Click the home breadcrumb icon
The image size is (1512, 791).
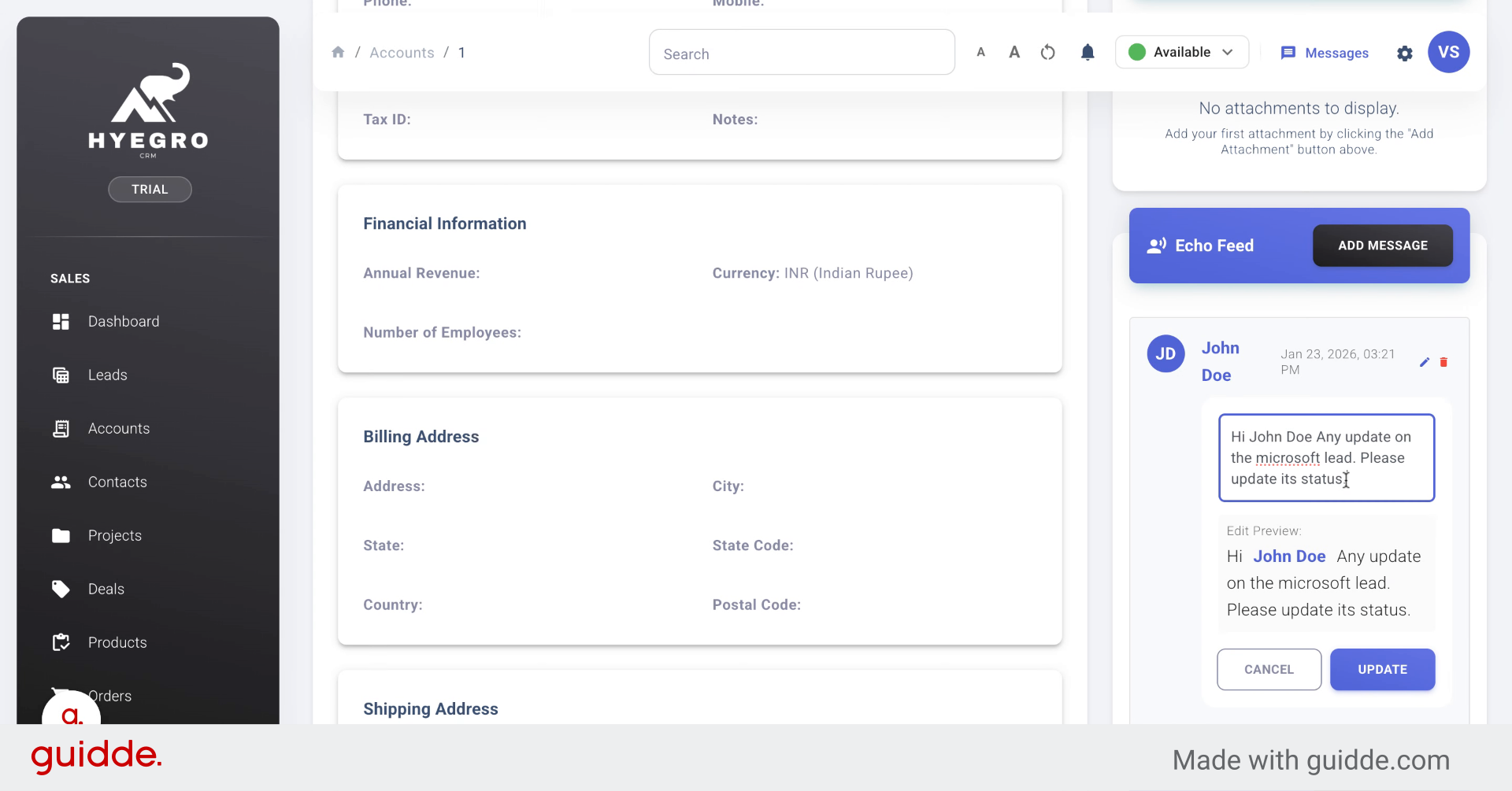tap(338, 53)
